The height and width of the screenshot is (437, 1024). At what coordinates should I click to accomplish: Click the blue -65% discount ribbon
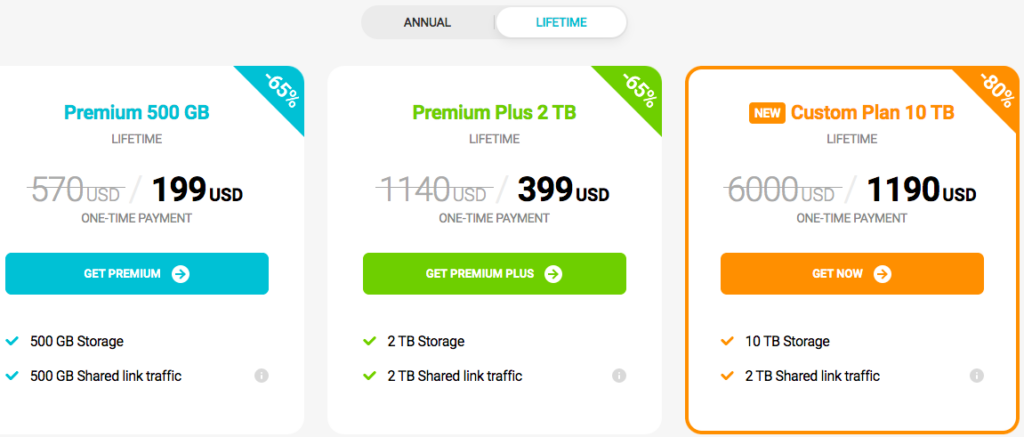pyautogui.click(x=280, y=90)
